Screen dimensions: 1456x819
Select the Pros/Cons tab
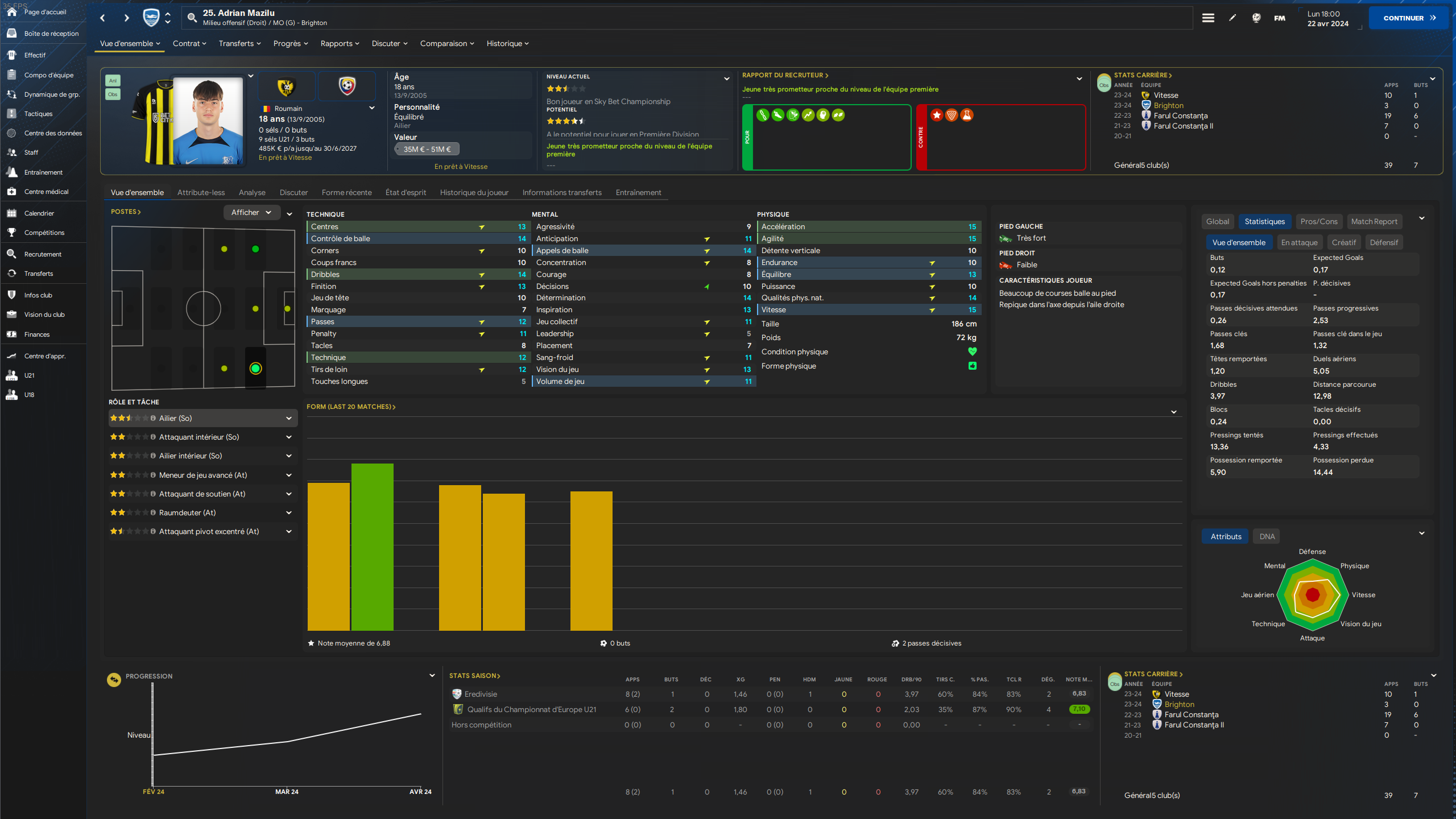coord(1318,221)
